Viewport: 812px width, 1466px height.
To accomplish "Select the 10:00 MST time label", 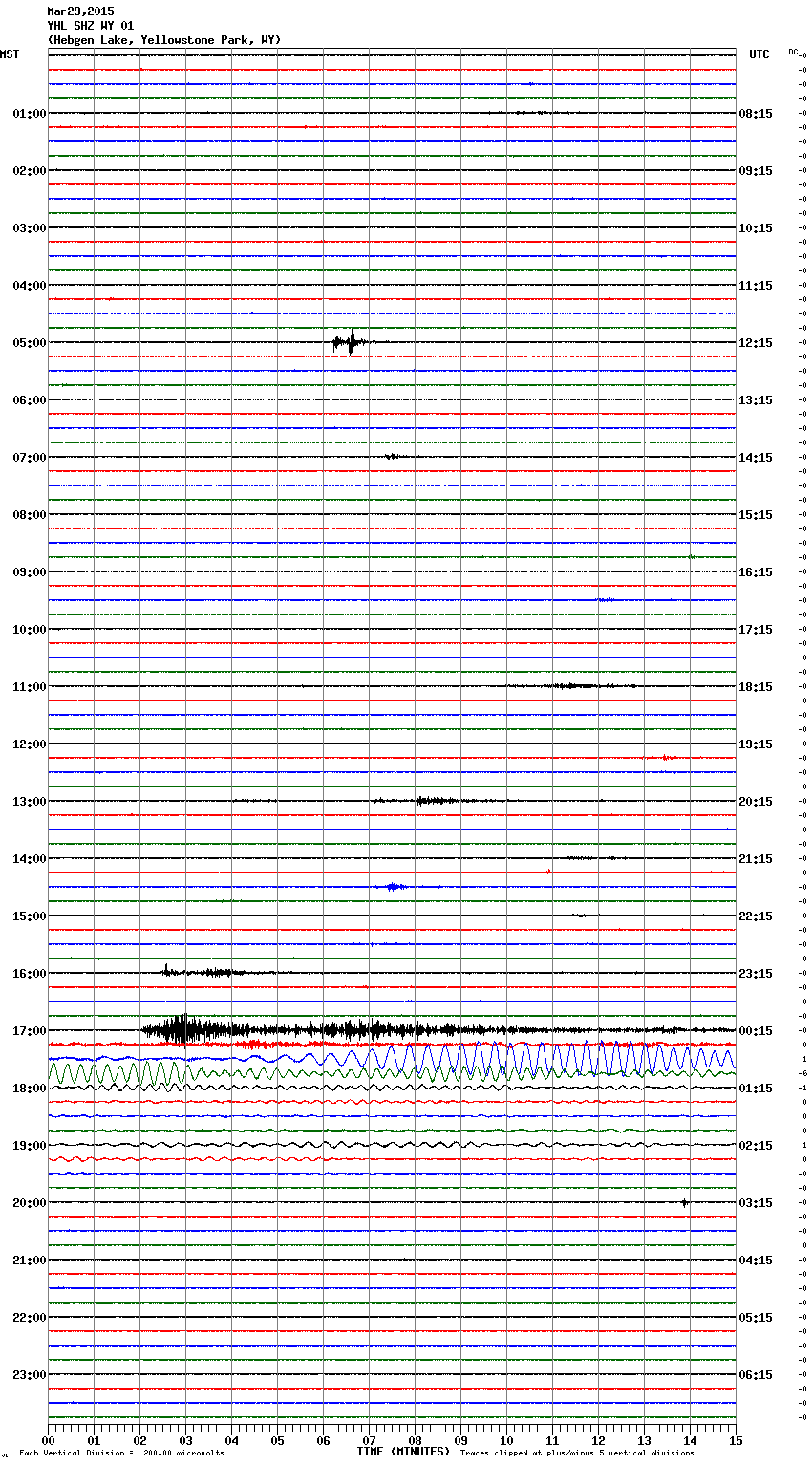I will coord(29,630).
